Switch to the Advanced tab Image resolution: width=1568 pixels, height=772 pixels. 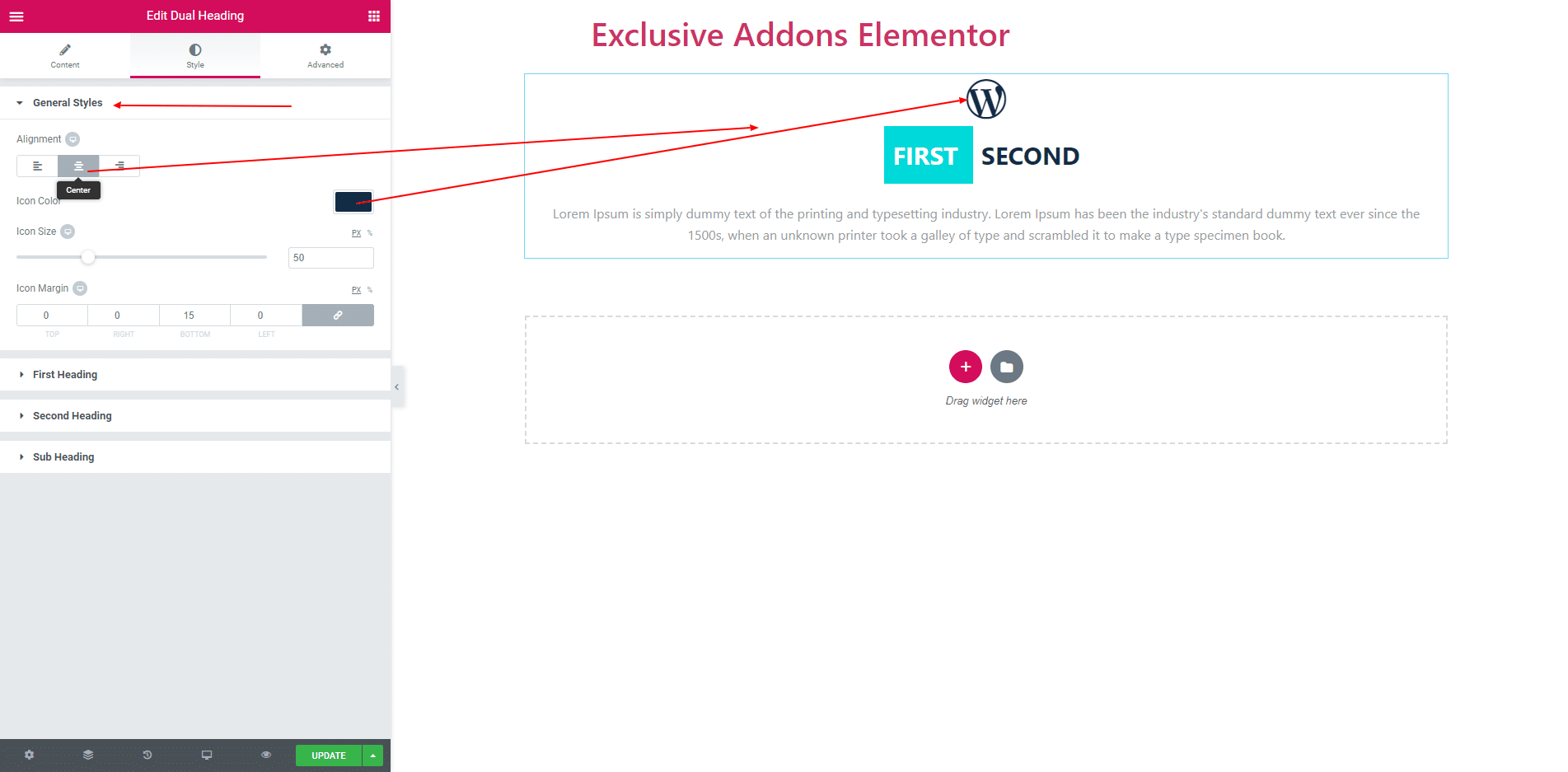[x=325, y=55]
